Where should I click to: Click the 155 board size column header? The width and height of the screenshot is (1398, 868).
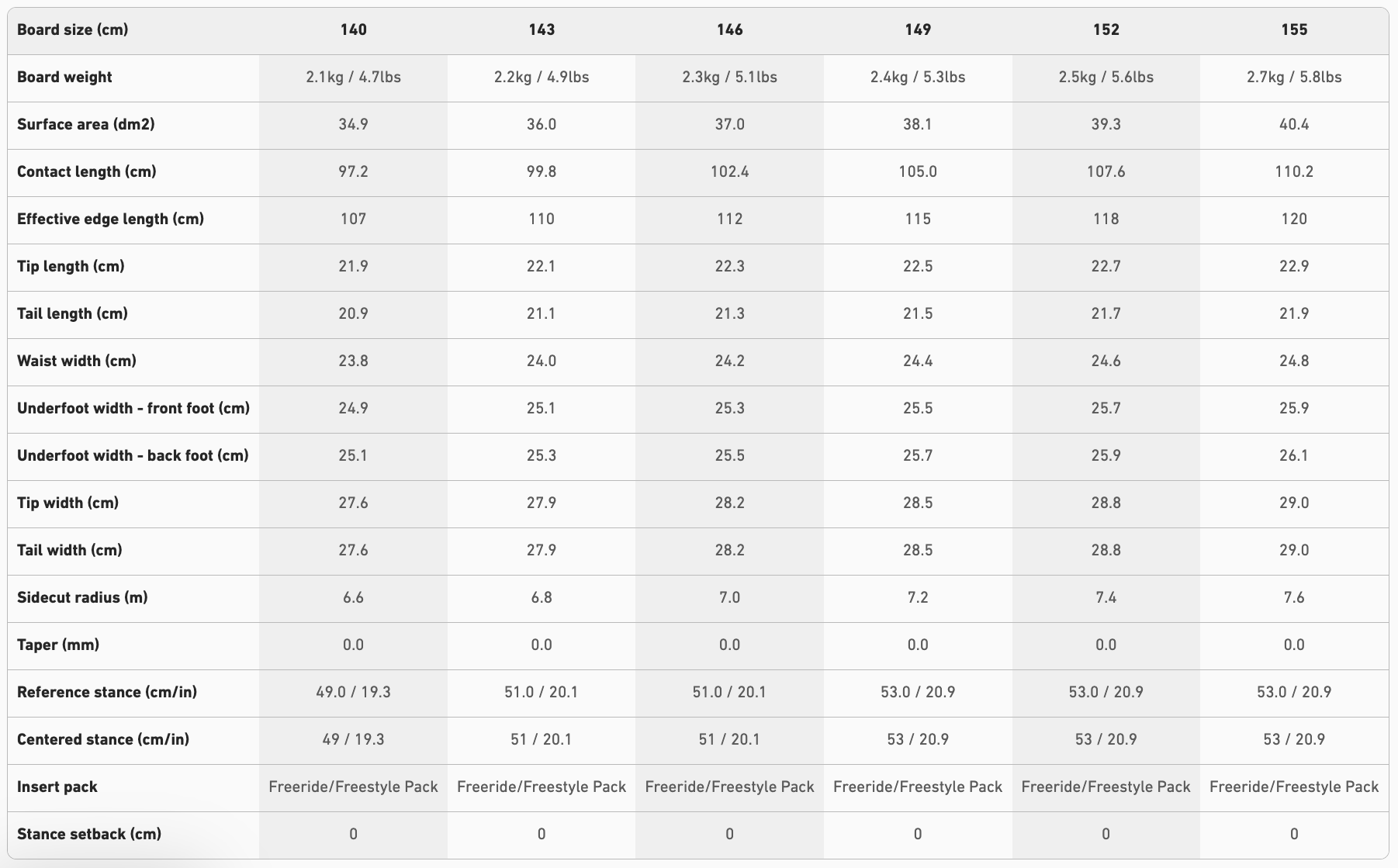coord(1294,29)
